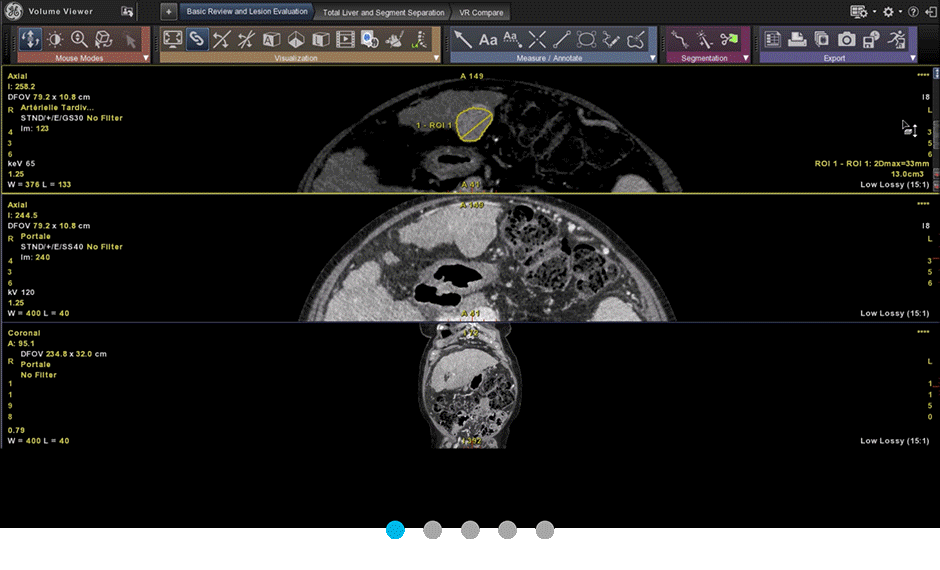Expand the Mouse Modes panel arrow

coord(146,58)
